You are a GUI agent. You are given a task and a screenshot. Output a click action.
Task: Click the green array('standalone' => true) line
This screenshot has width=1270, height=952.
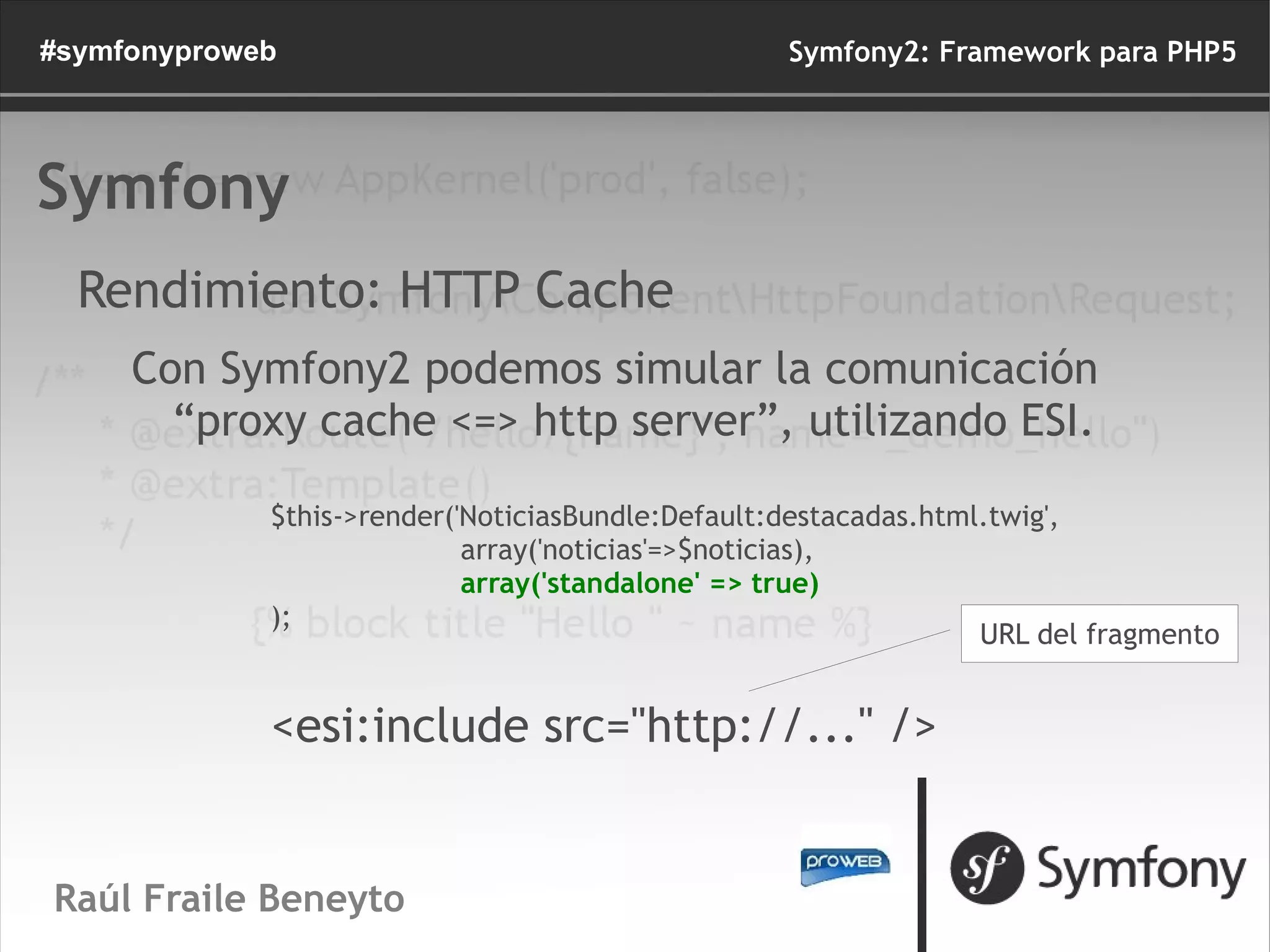(639, 584)
